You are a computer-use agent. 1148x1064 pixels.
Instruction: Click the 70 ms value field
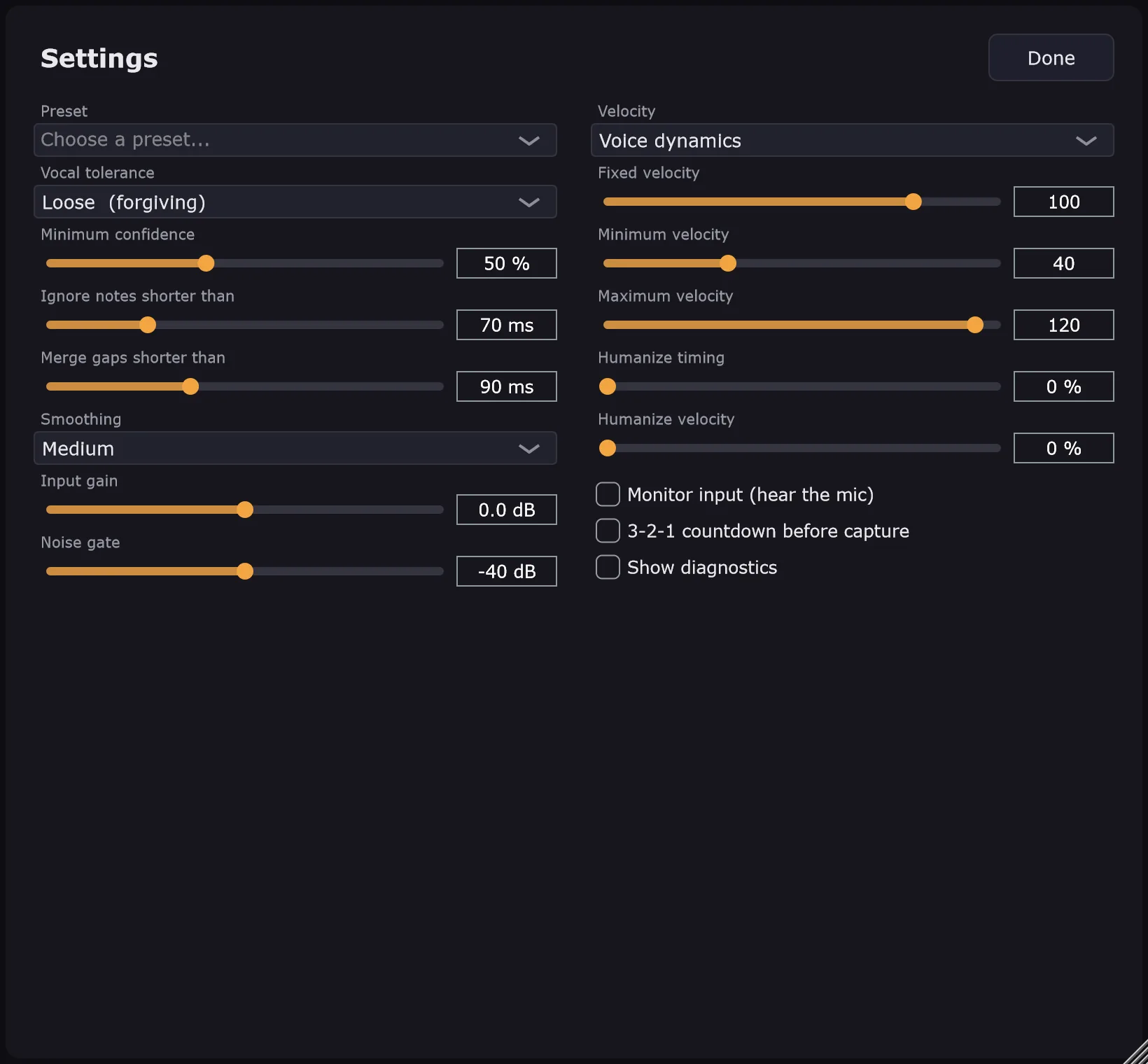tap(507, 325)
